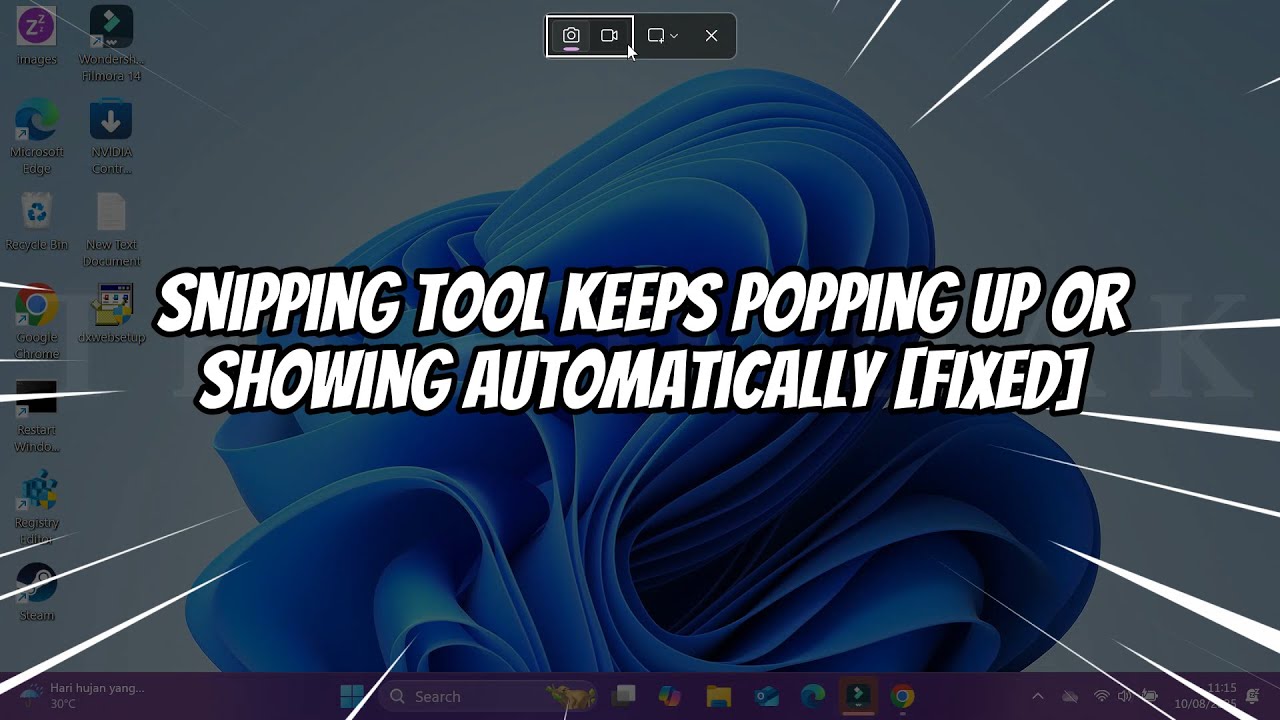Switch to video record mode in Snipping Tool
The image size is (1280, 720).
pyautogui.click(x=609, y=36)
